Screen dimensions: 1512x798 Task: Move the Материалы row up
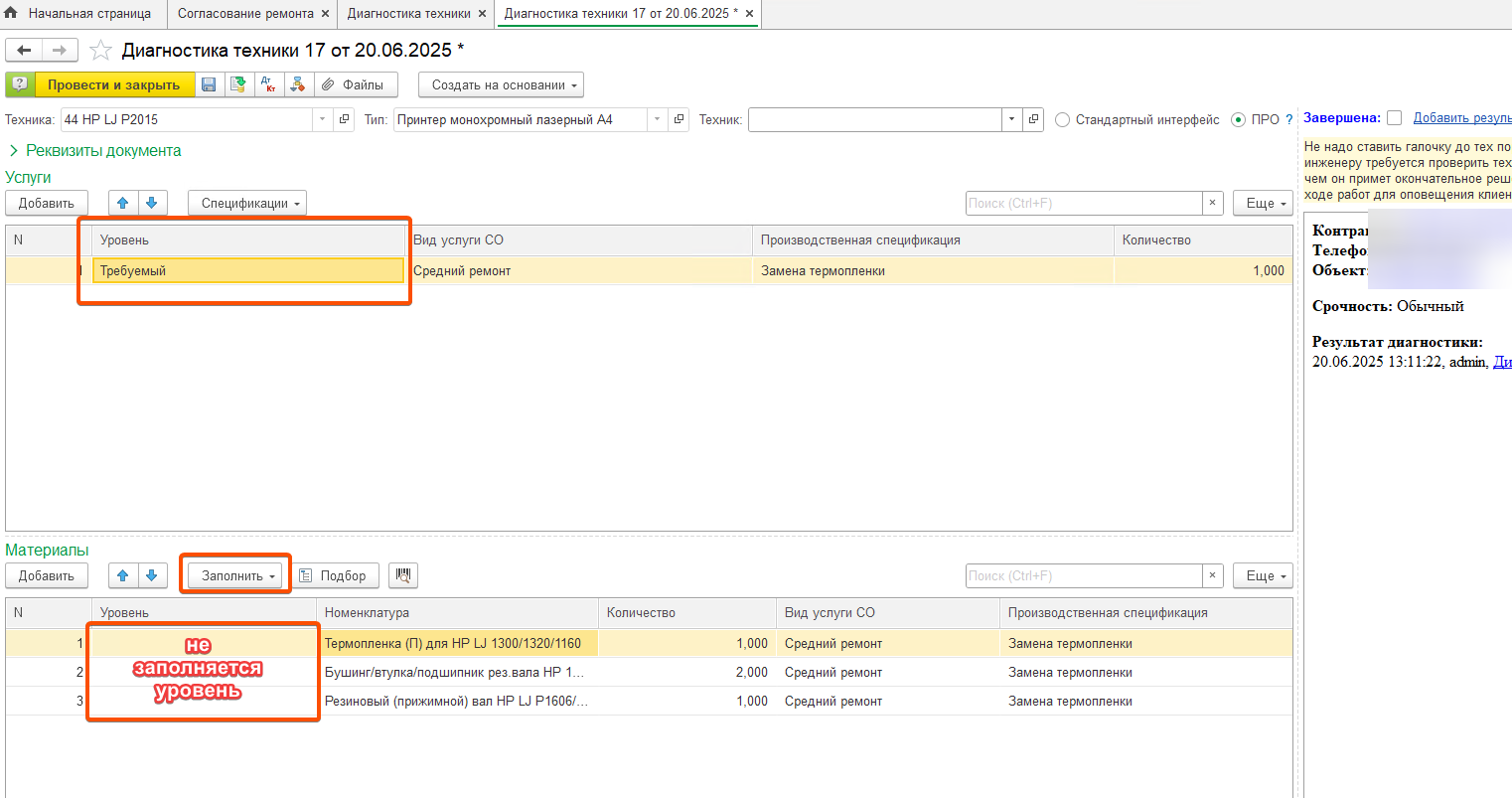click(123, 576)
